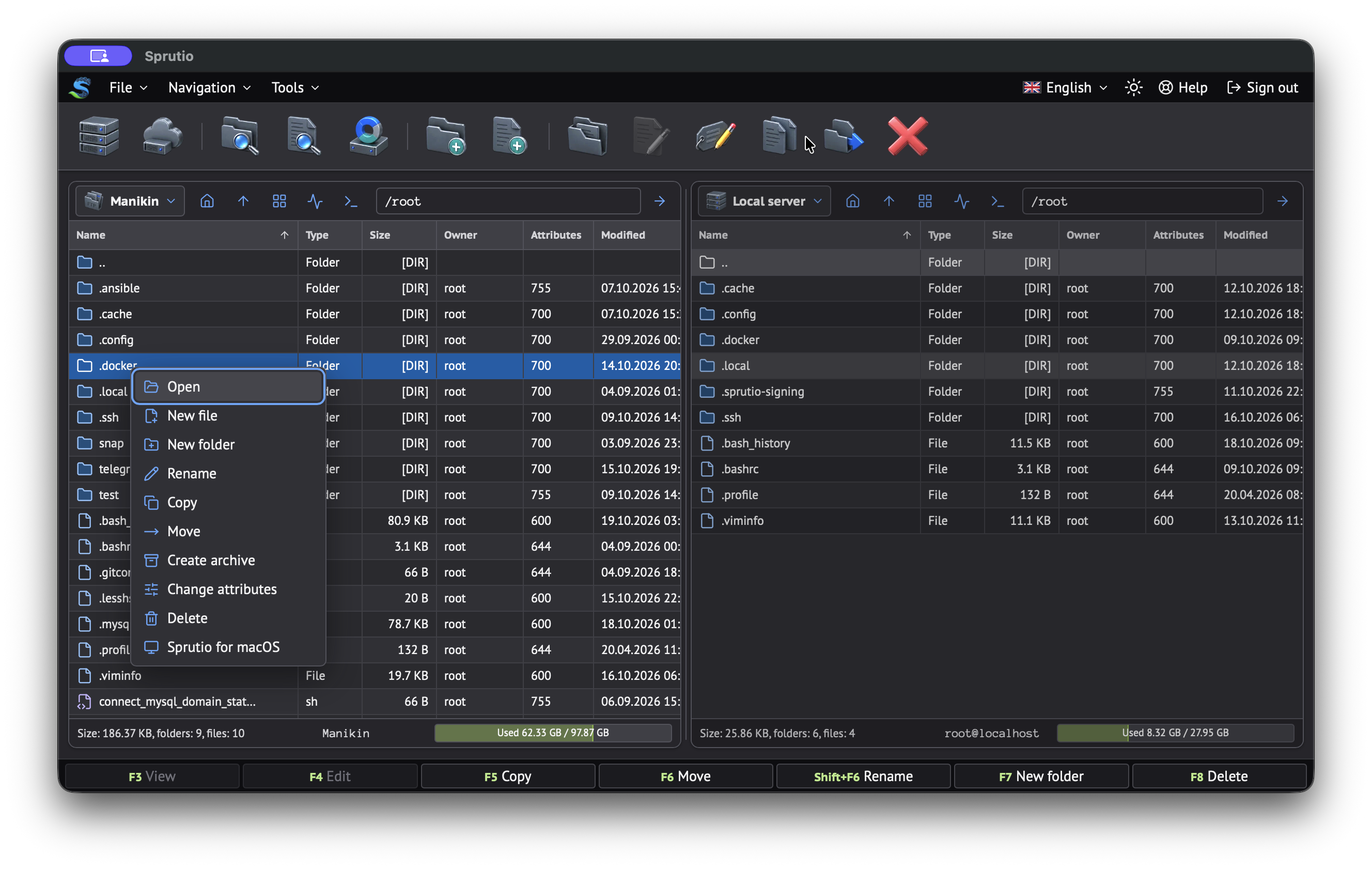The width and height of the screenshot is (1372, 869).
Task: Open activity monitor in Manikin panel
Action: tap(315, 201)
